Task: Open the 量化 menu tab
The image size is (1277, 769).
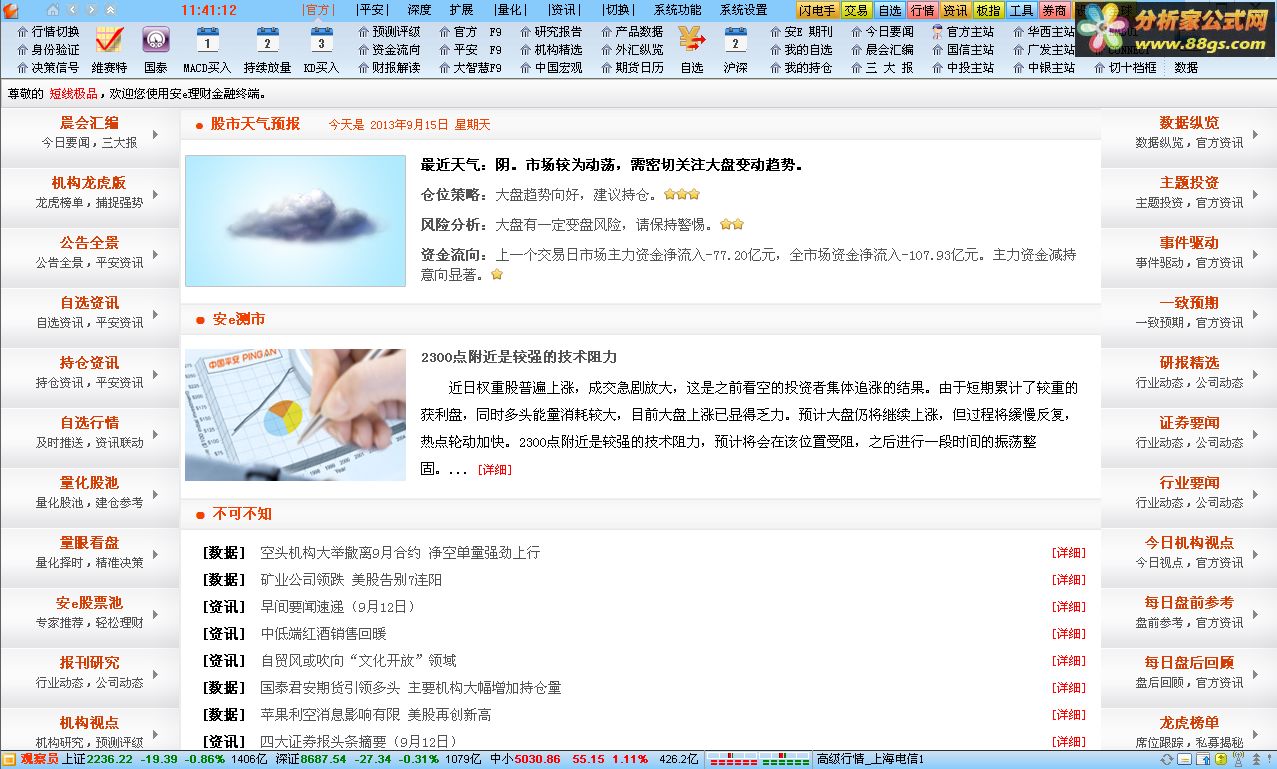Action: [509, 10]
